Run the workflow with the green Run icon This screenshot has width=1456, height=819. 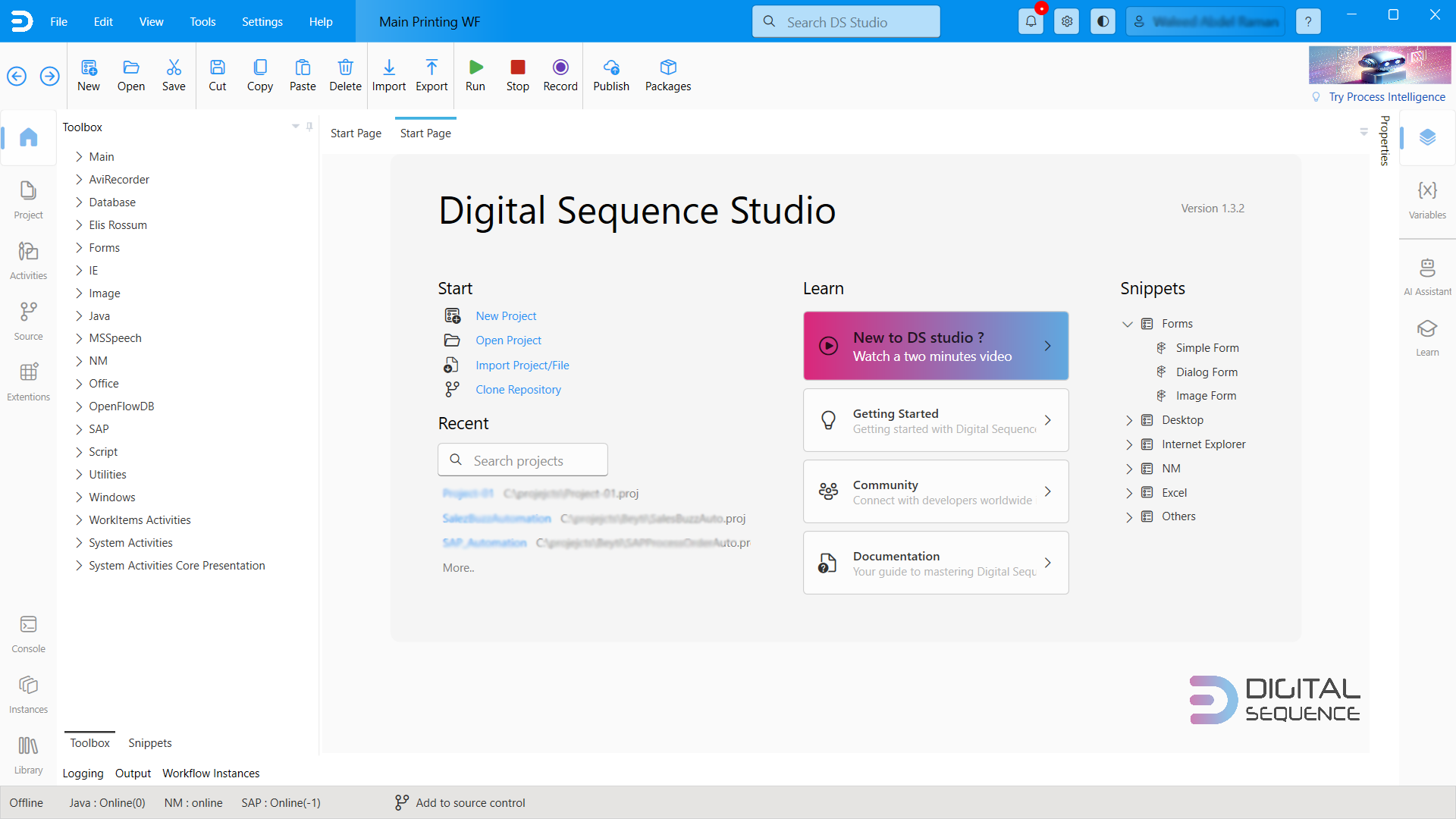[475, 75]
